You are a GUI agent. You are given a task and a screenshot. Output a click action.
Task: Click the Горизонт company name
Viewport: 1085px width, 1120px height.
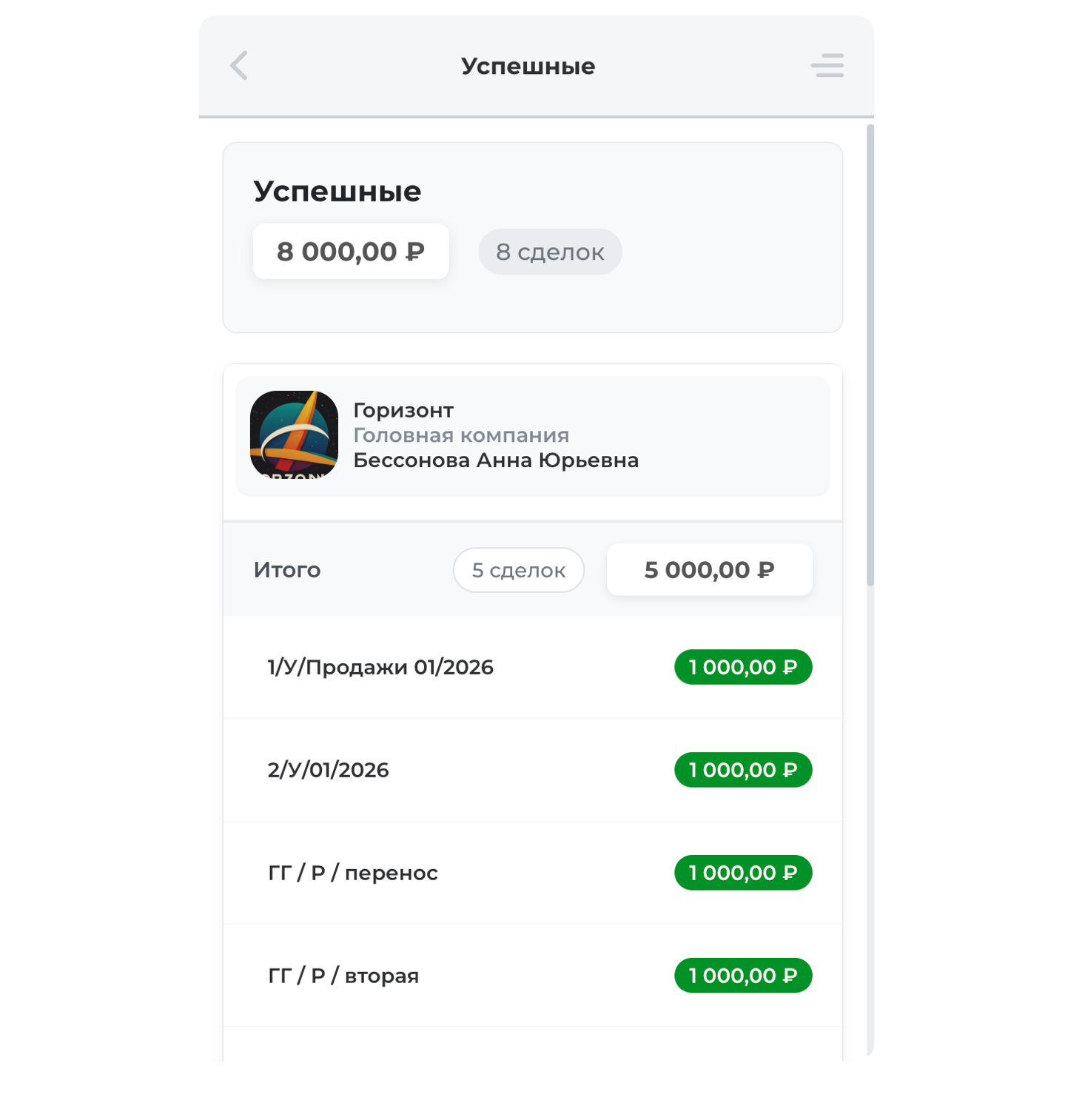[x=403, y=410]
